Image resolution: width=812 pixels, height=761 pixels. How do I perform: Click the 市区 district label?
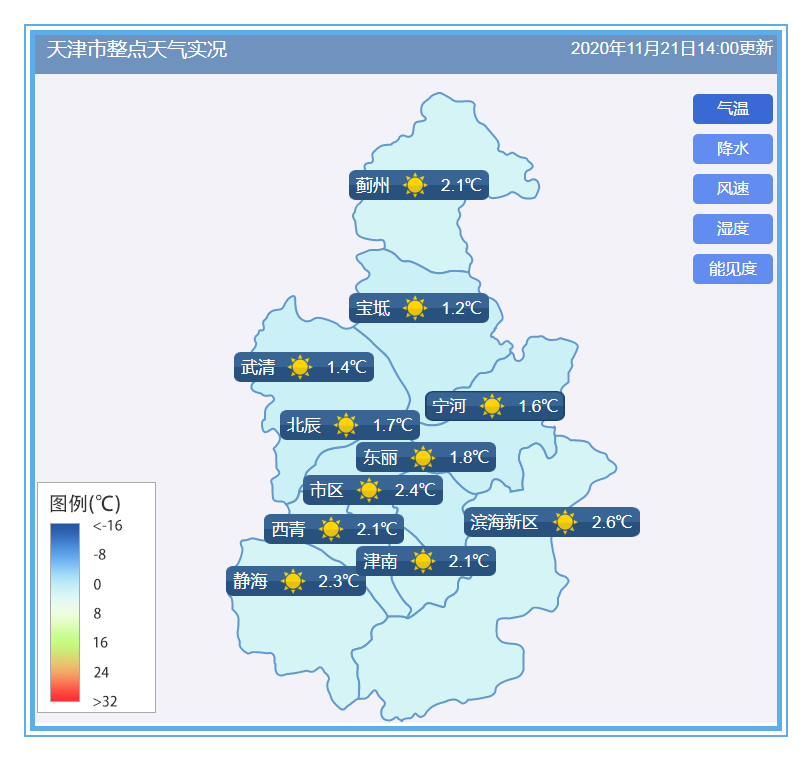(326, 490)
